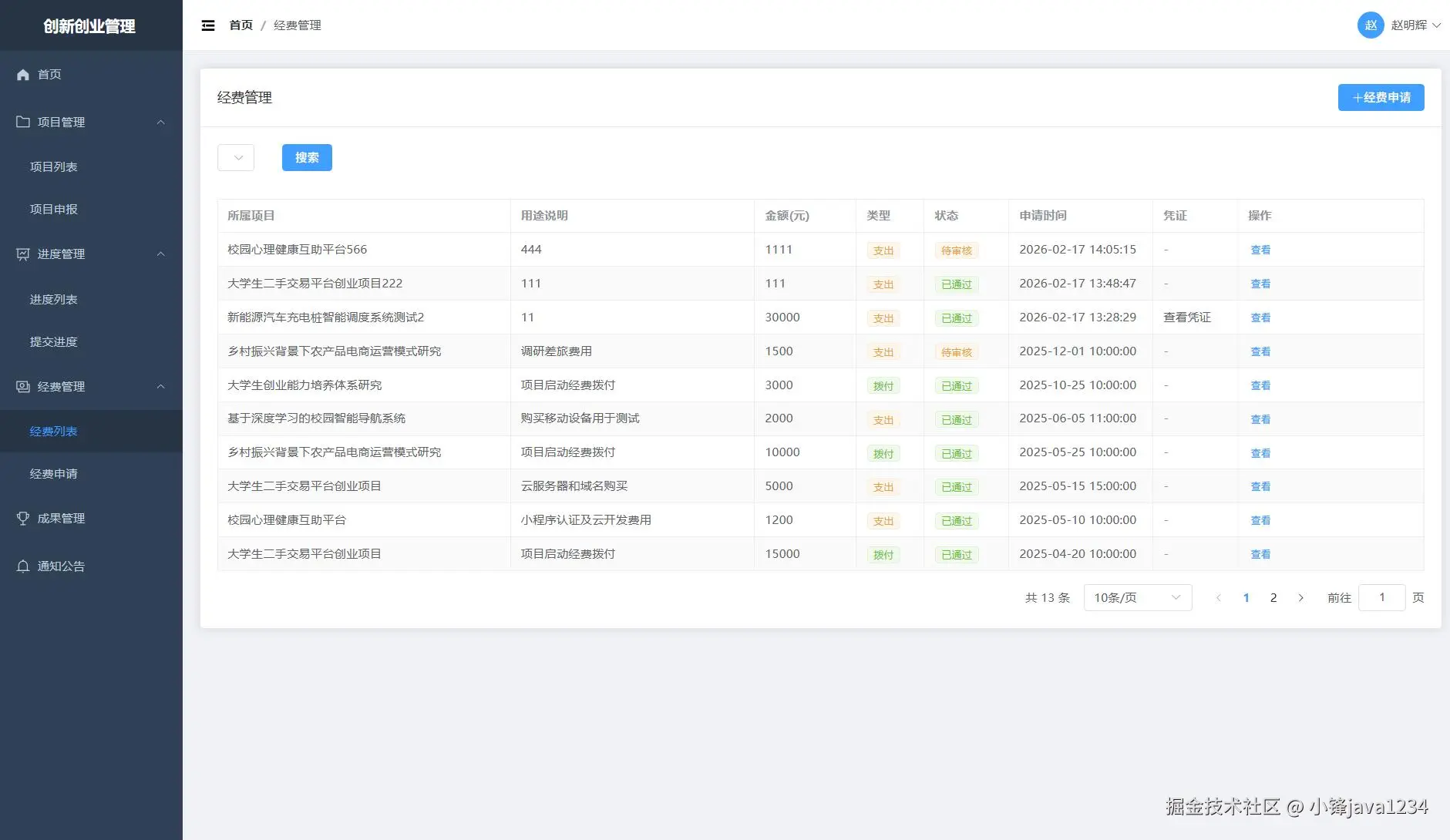The width and height of the screenshot is (1450, 840).
Task: Click 查看 for the 15000 元 row
Action: (x=1260, y=555)
